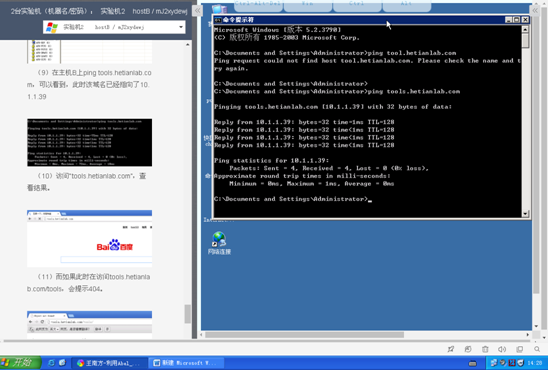Click the red square tray icon
Viewport: 548px width, 370px height.
(x=512, y=363)
